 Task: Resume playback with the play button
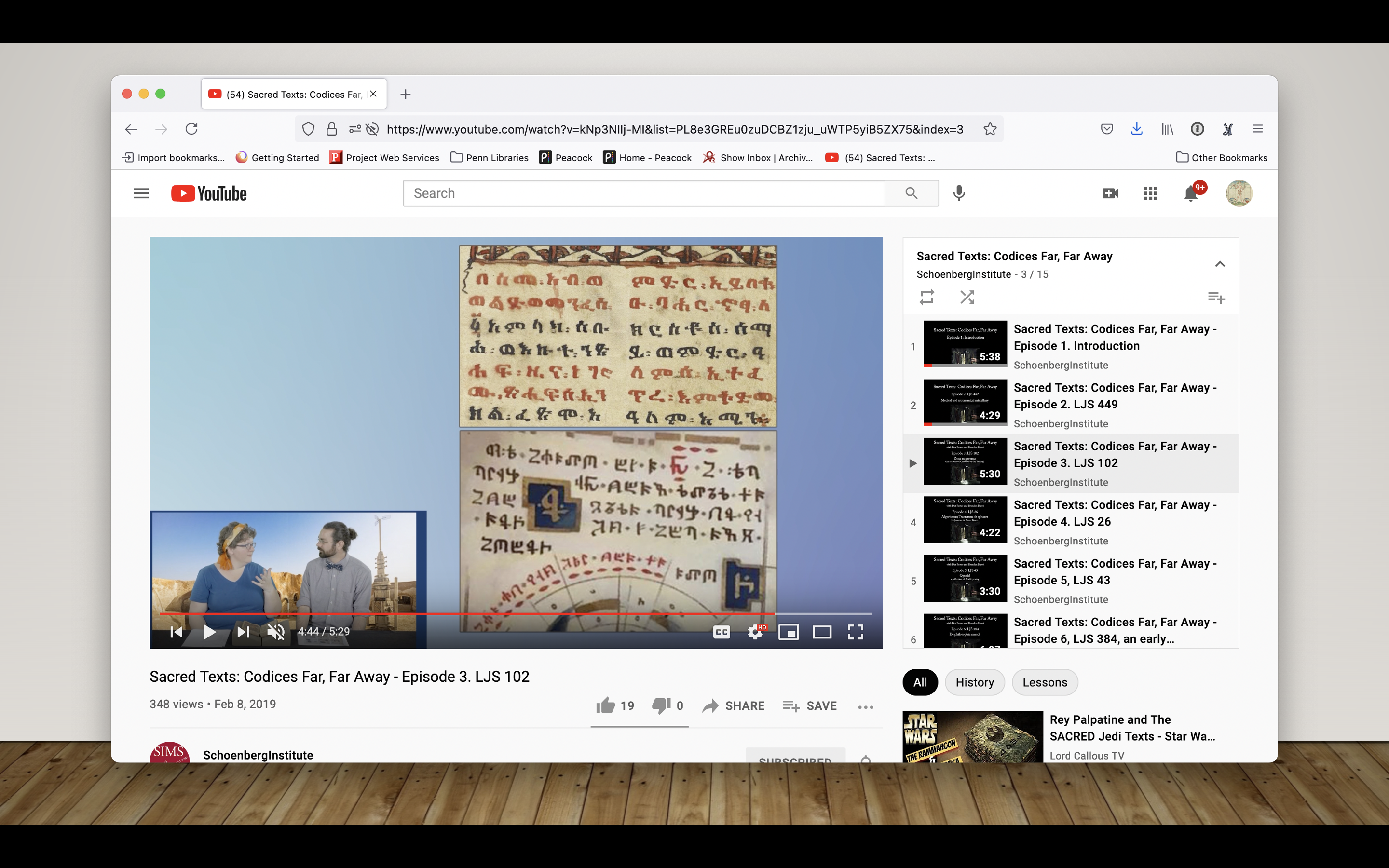pos(209,632)
